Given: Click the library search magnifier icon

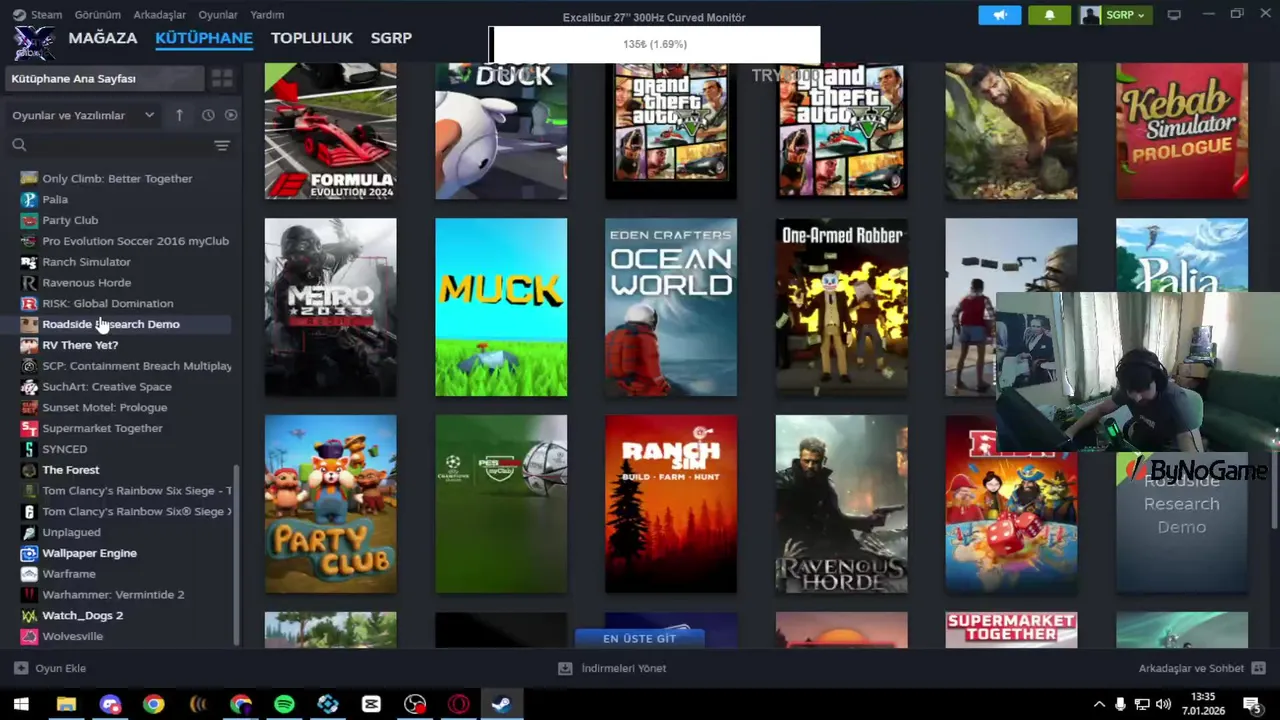Looking at the screenshot, I should pos(19,145).
